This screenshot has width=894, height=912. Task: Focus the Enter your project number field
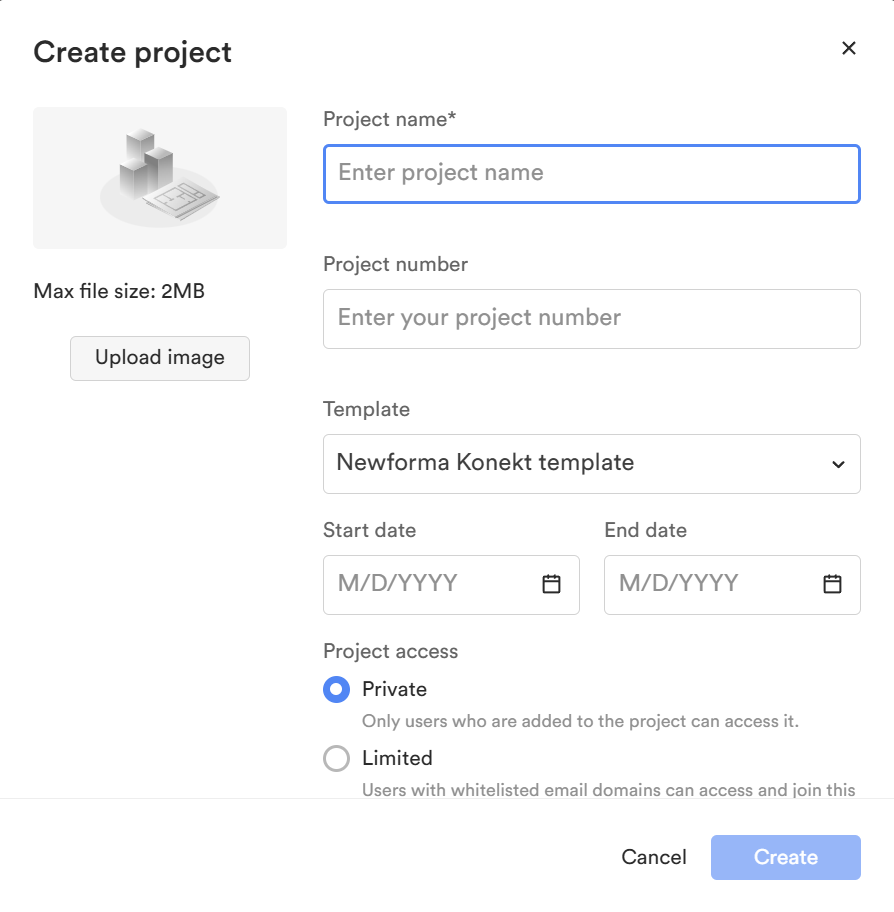pos(592,319)
